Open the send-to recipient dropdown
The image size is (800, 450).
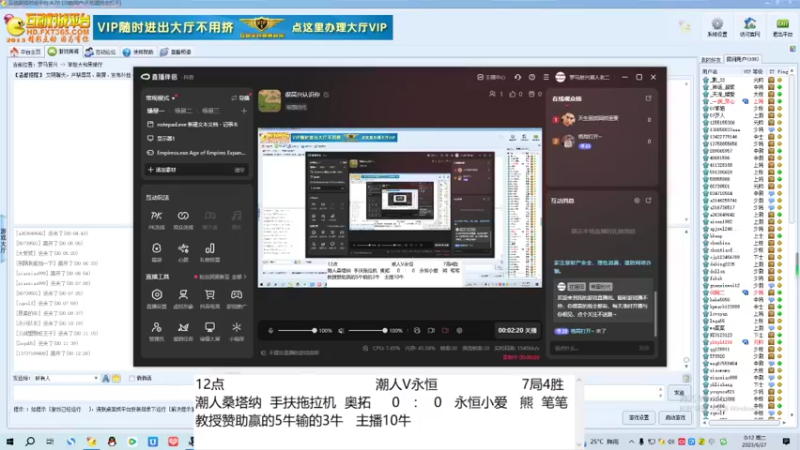pyautogui.click(x=66, y=378)
